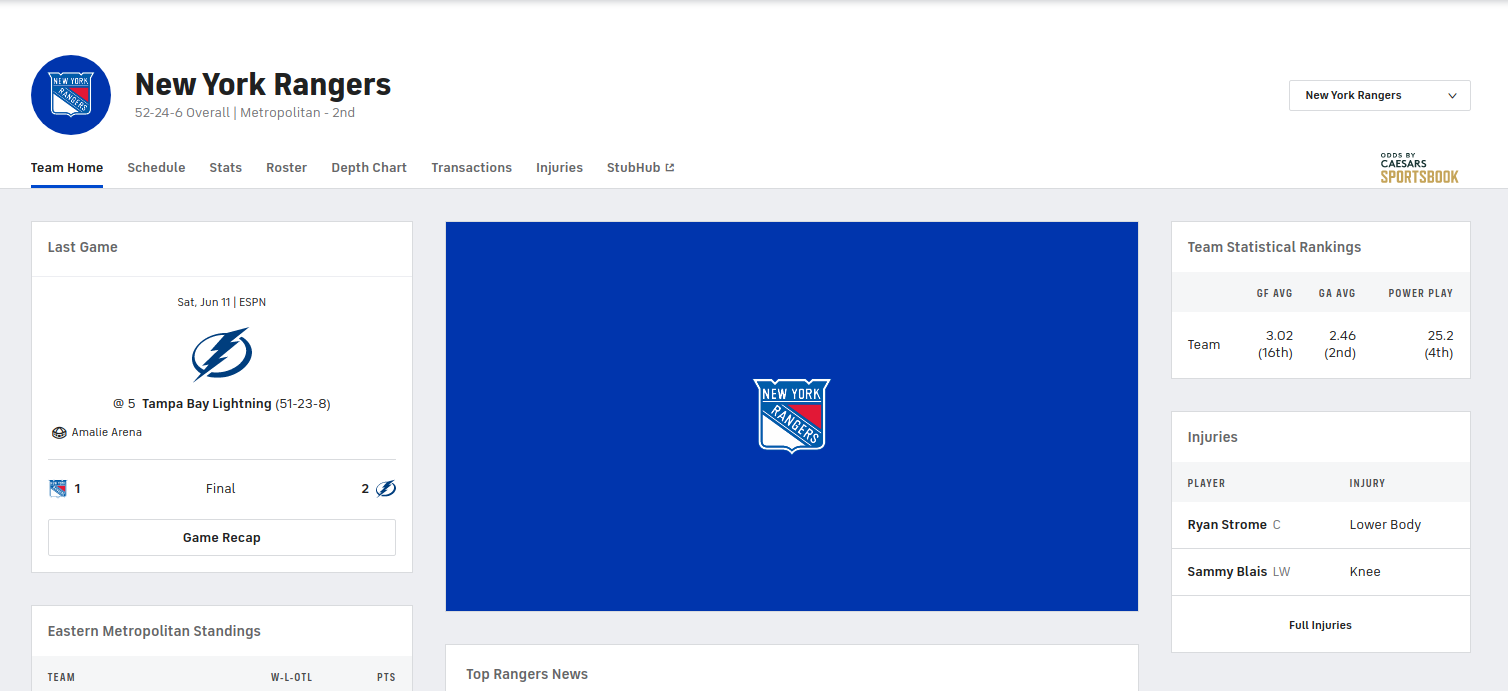1508x691 pixels.
Task: Click the PTS column header in standings
Action: [x=386, y=677]
